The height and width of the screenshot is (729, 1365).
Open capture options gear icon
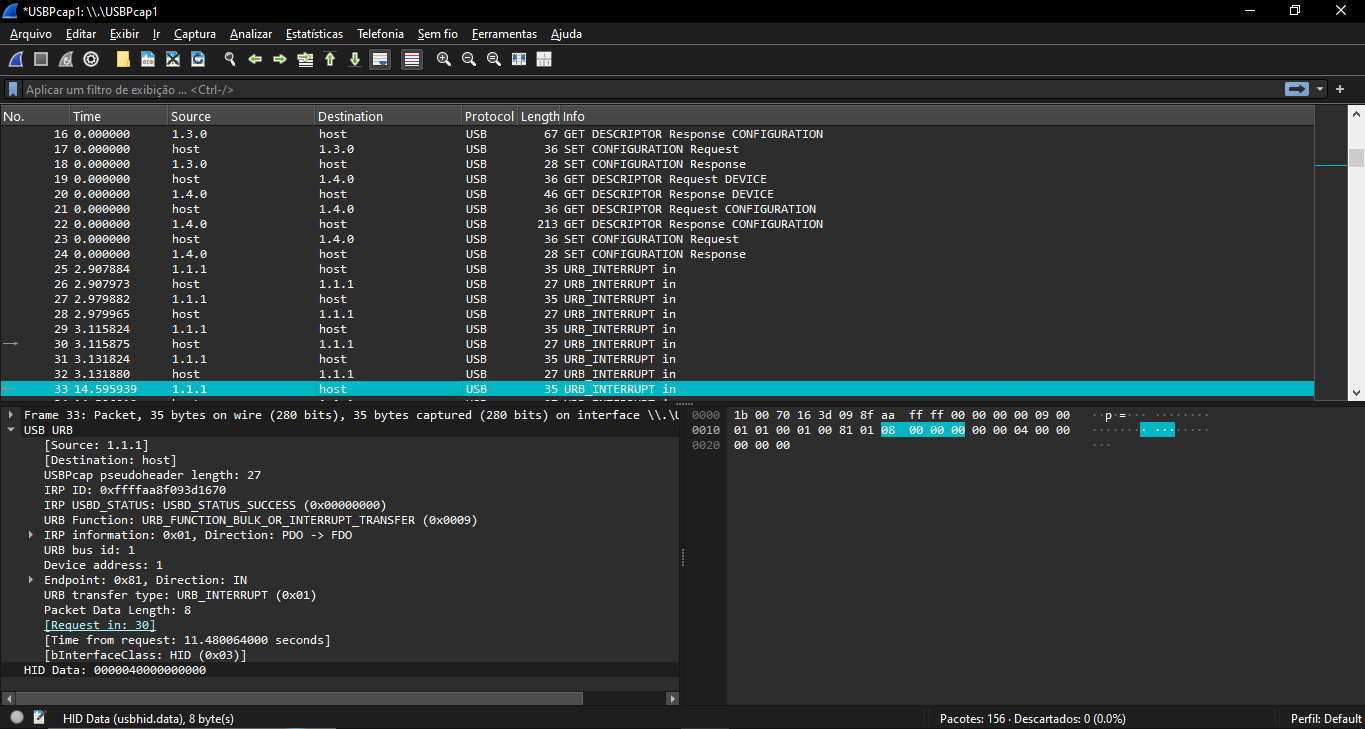(x=91, y=59)
